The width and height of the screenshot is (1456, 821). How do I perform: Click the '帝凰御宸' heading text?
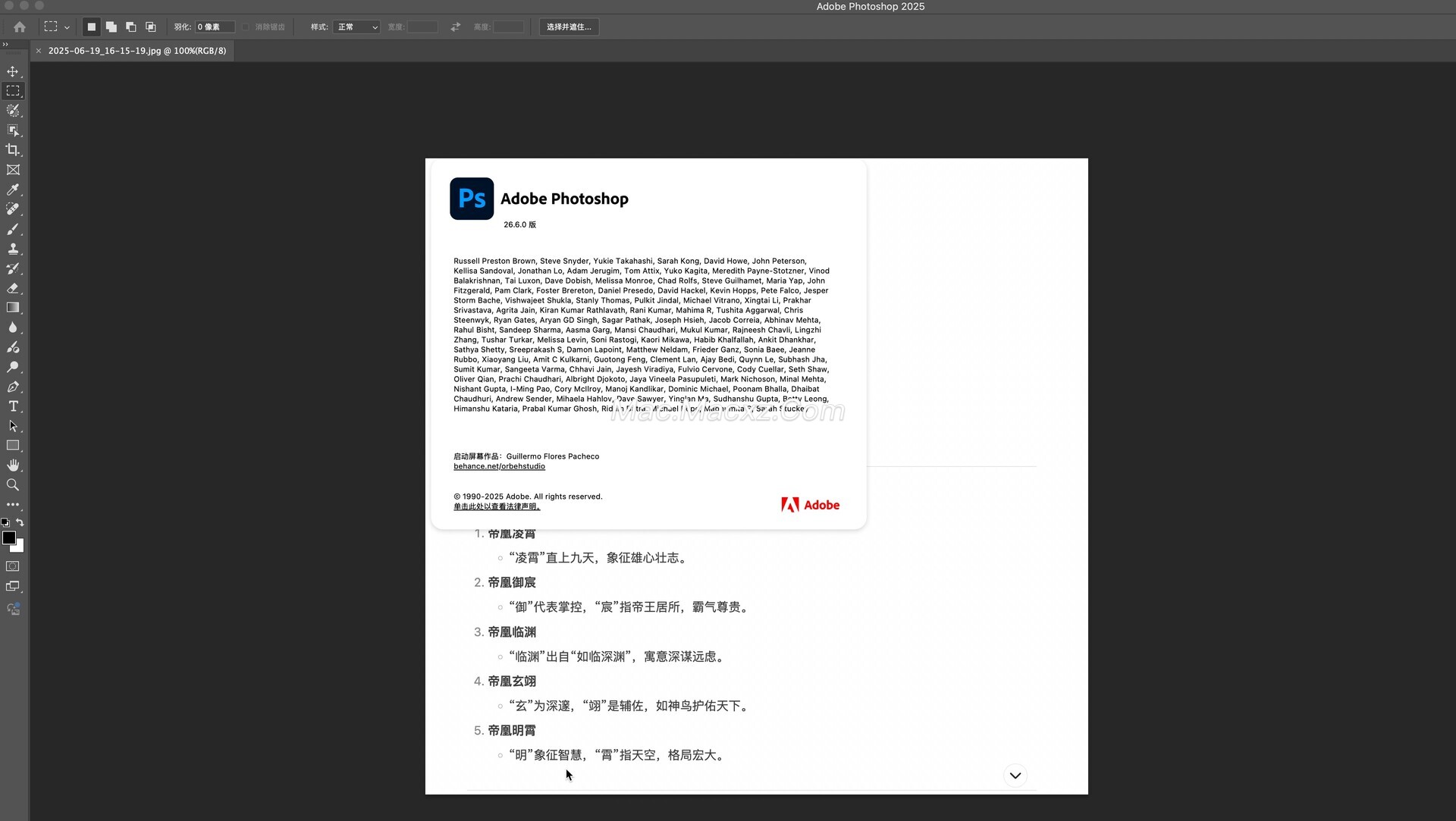click(512, 583)
